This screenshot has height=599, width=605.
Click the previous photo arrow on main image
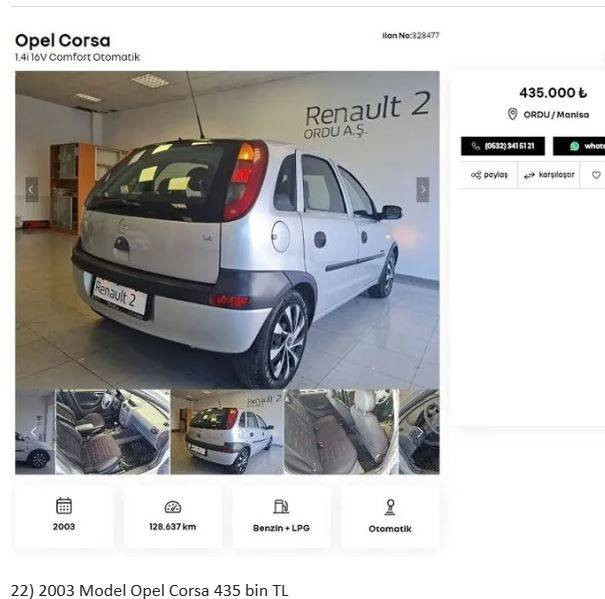tap(32, 190)
